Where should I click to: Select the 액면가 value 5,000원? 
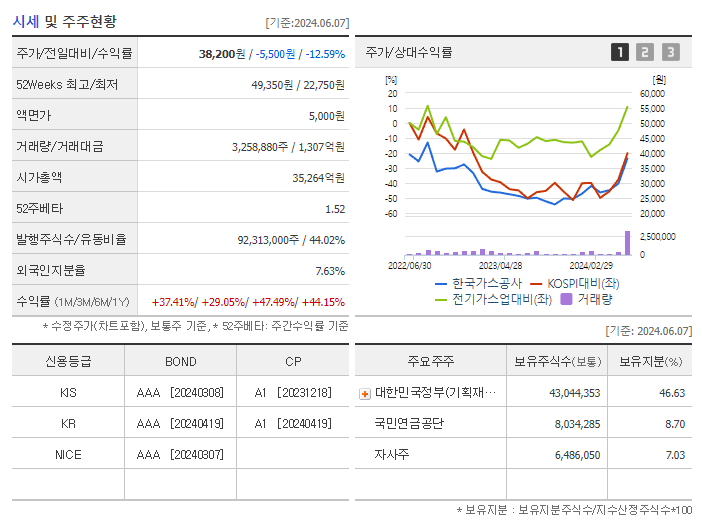tap(326, 116)
